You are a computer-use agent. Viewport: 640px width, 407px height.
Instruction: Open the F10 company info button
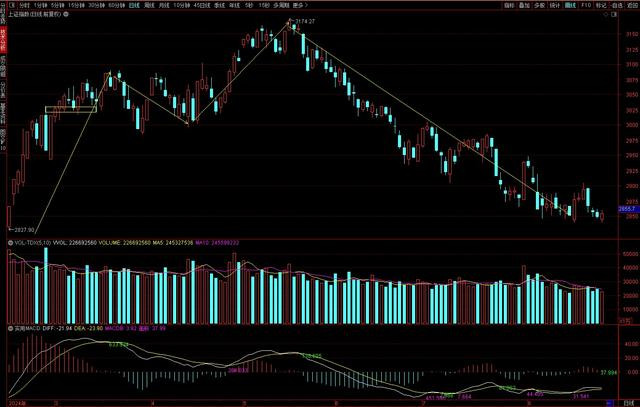click(586, 5)
